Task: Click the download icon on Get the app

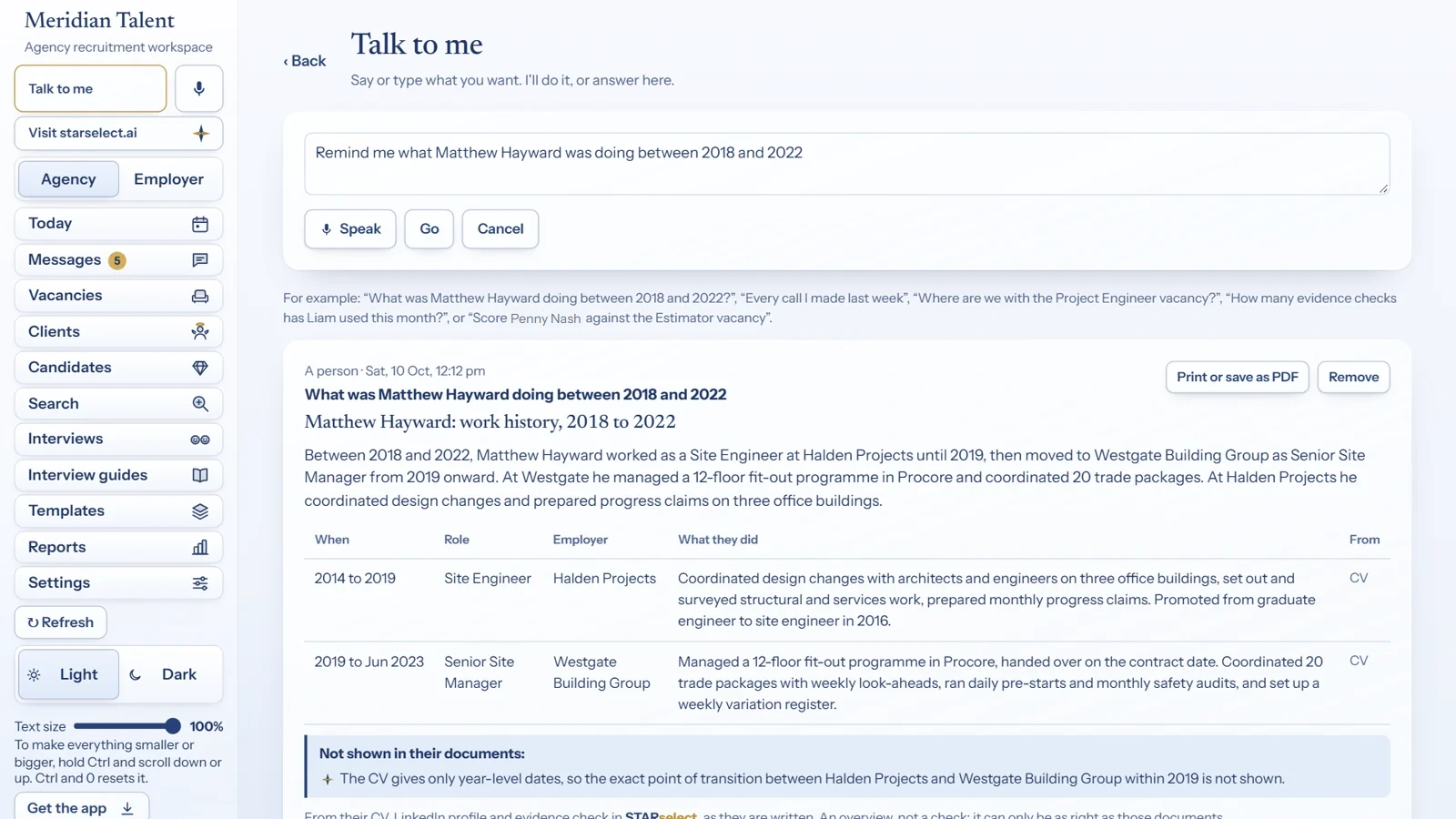Action: tap(127, 808)
